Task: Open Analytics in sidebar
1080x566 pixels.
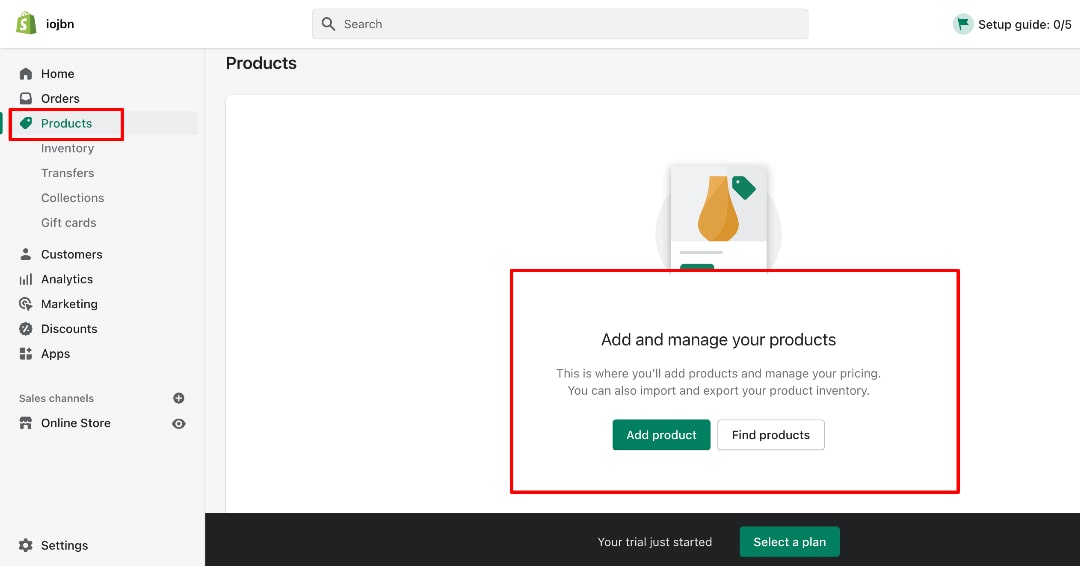Action: tap(67, 279)
